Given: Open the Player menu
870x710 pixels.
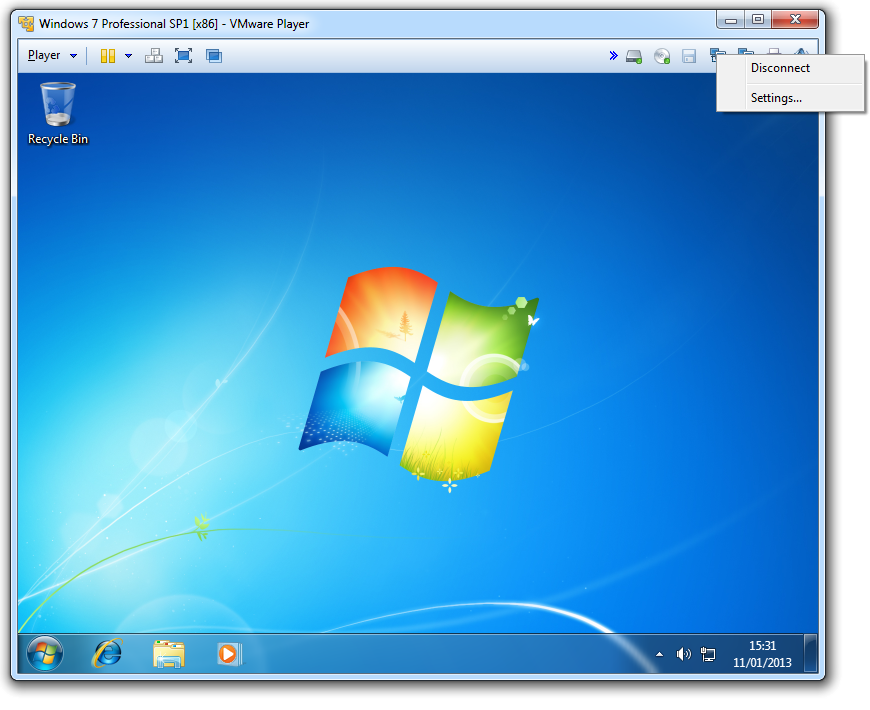Looking at the screenshot, I should pyautogui.click(x=45, y=56).
